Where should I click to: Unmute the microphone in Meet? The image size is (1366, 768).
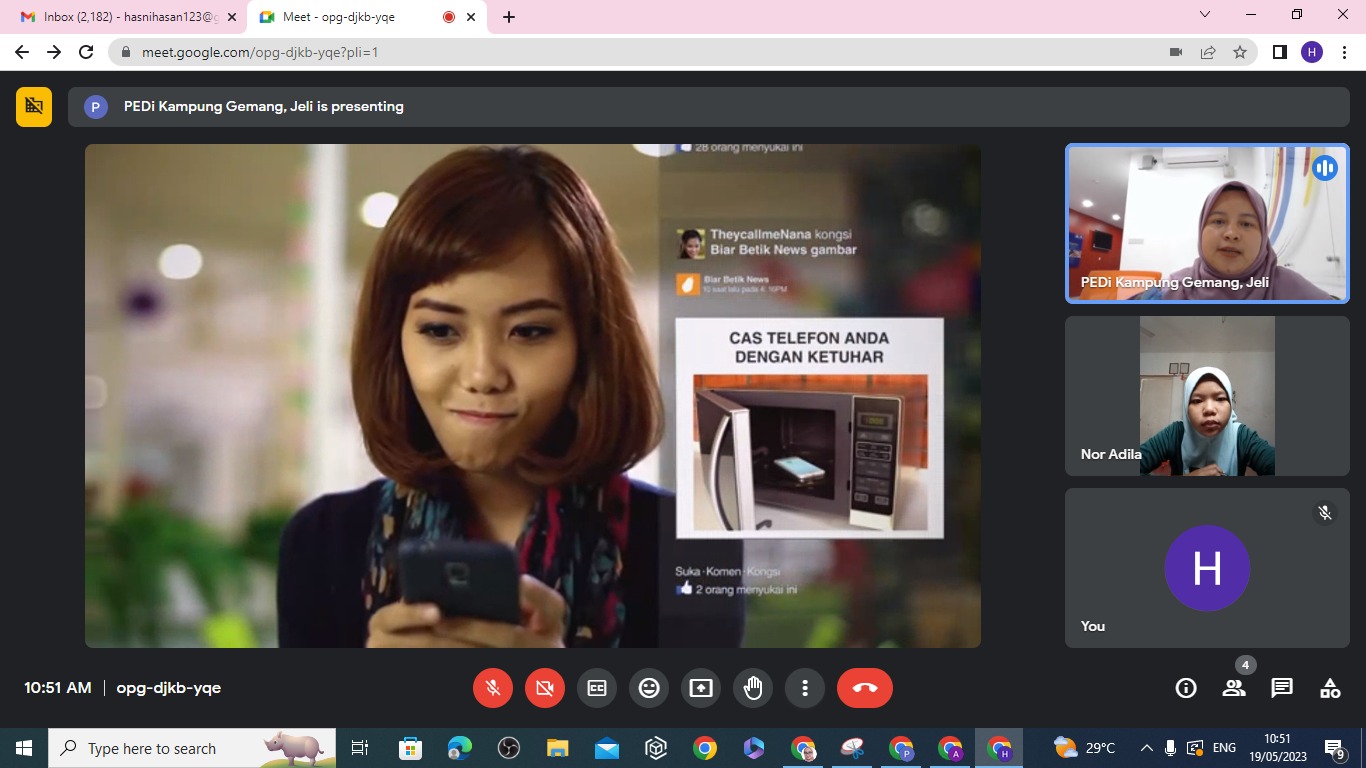[492, 688]
